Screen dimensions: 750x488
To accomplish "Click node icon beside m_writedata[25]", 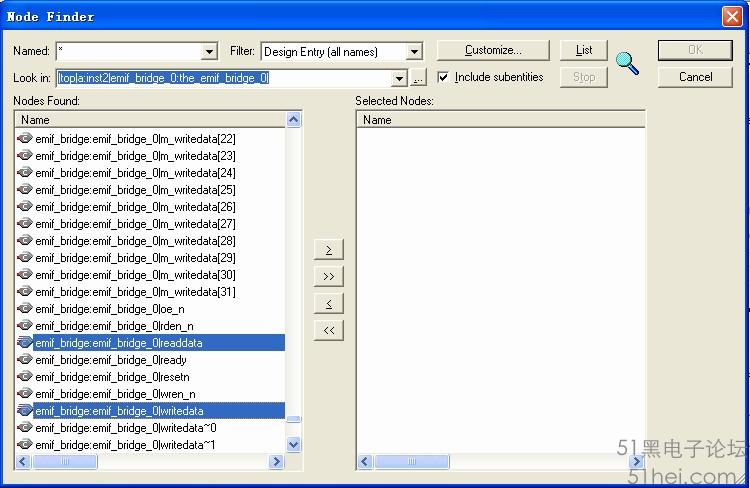I will [x=25, y=189].
